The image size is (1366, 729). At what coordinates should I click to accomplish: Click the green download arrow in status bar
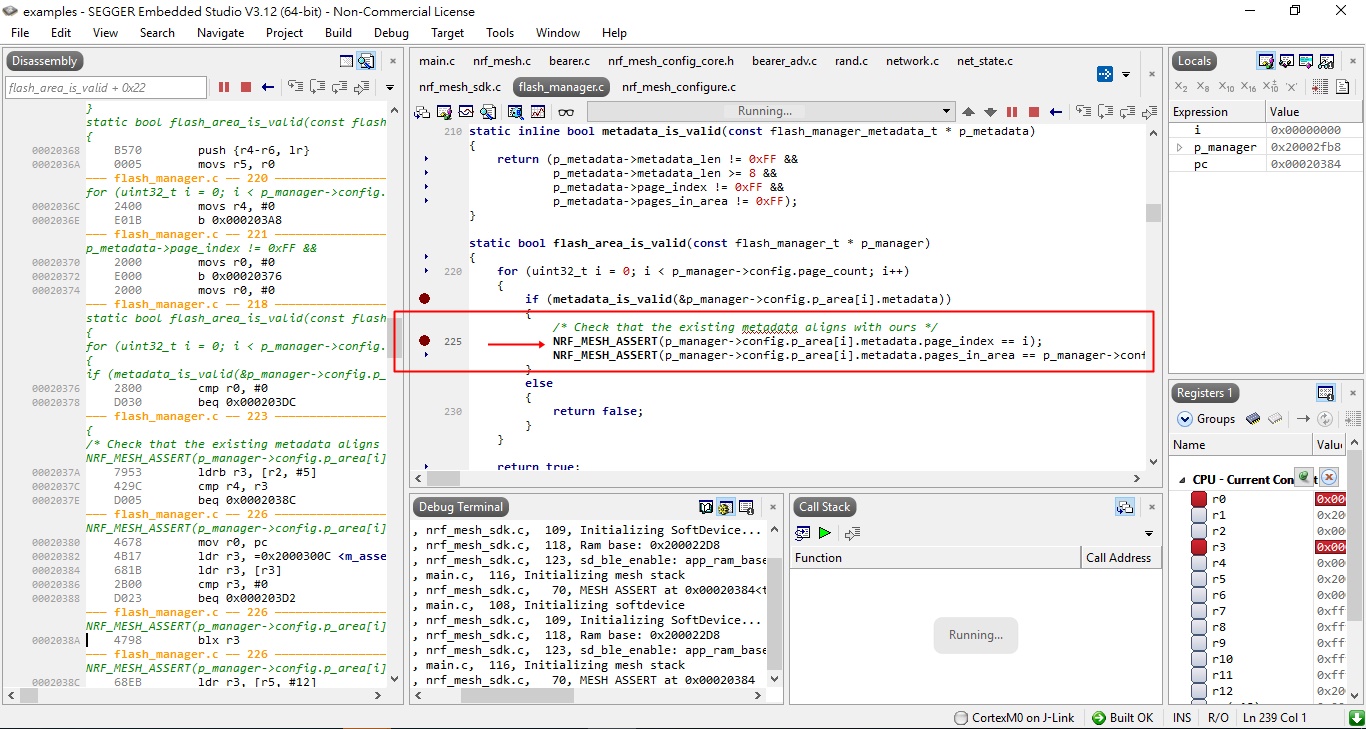point(1355,717)
